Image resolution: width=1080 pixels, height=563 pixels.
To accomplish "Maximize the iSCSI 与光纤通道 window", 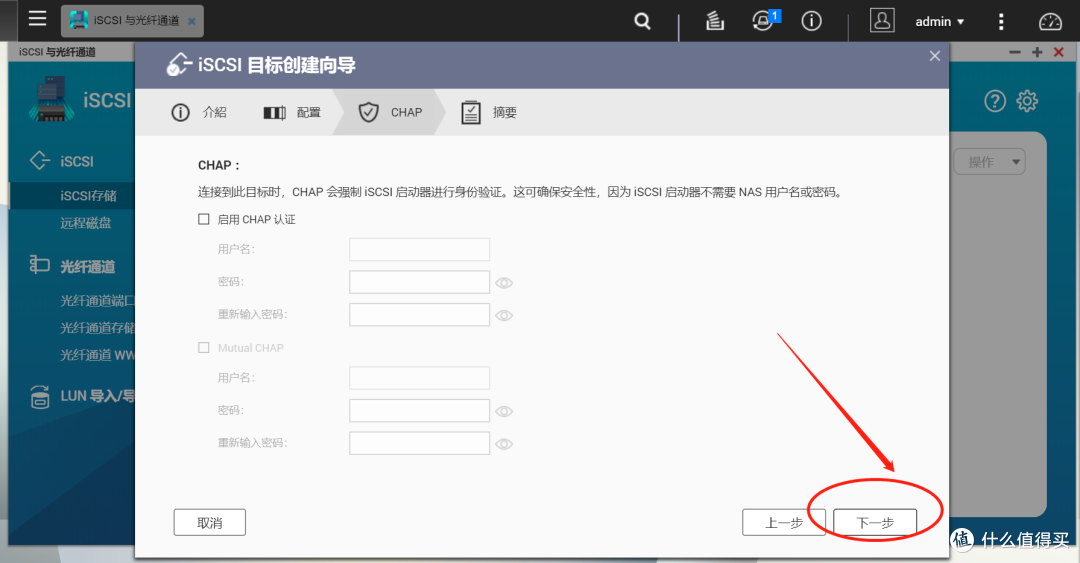I will 1037,52.
